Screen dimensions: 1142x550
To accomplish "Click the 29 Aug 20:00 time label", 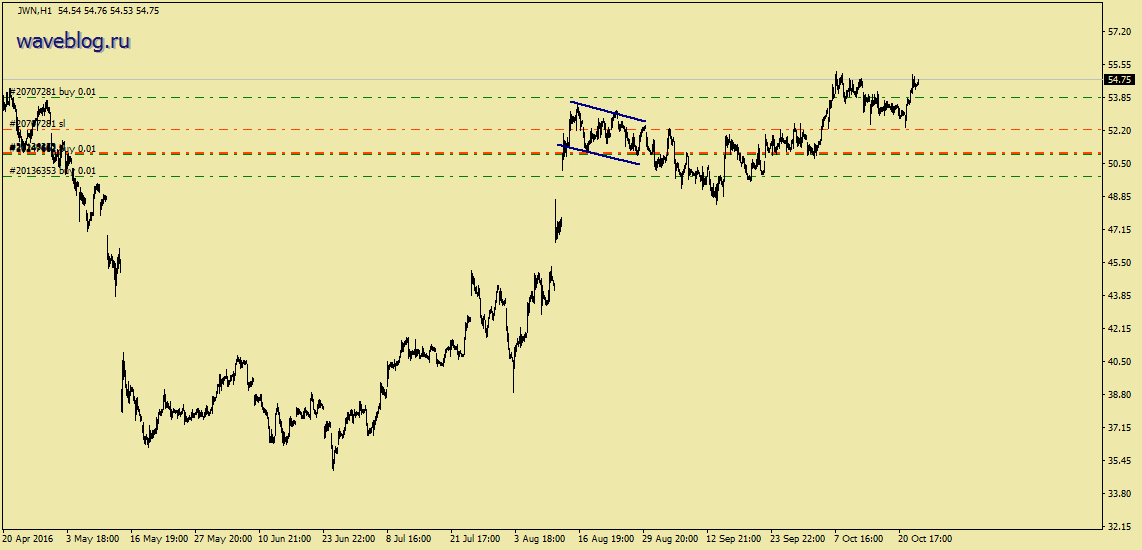I will (670, 539).
